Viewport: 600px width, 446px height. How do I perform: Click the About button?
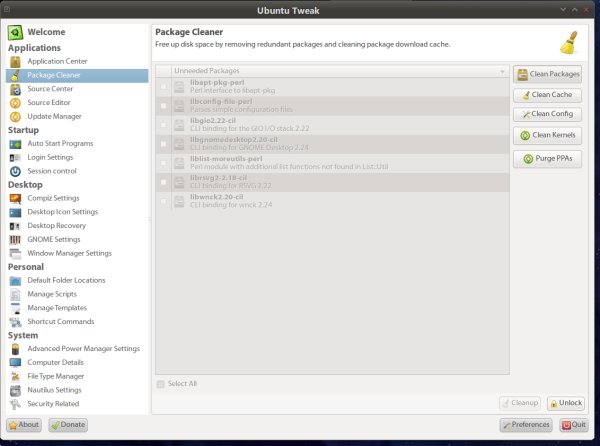pos(24,425)
